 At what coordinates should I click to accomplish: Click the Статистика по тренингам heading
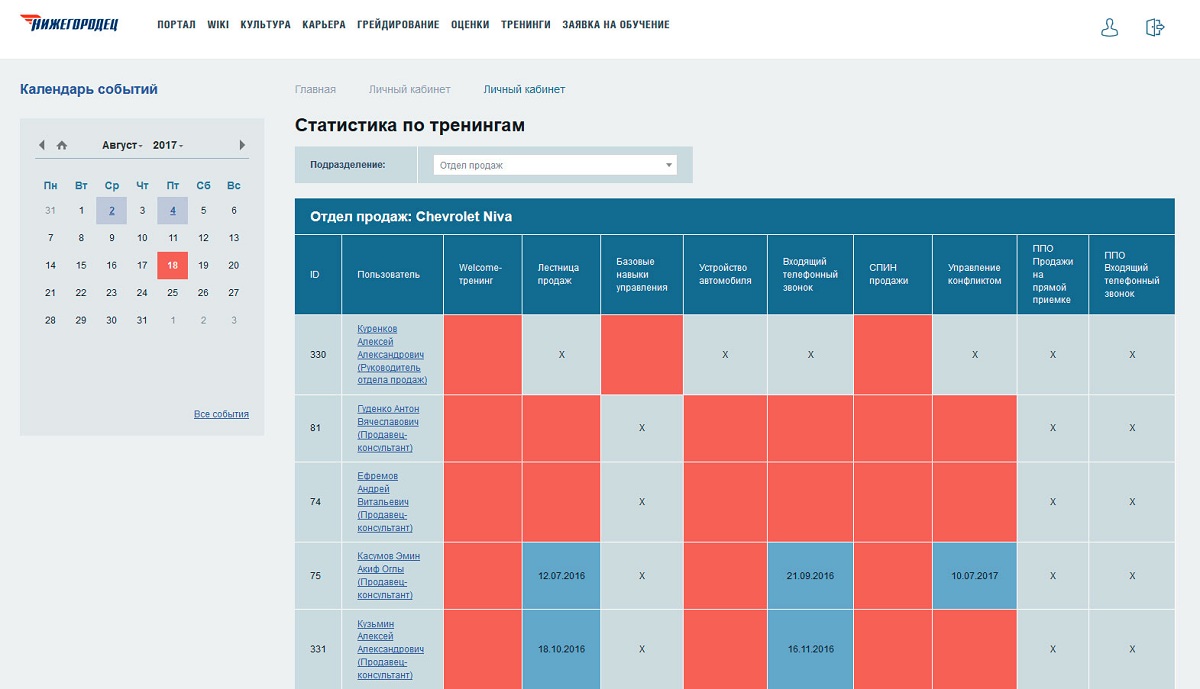pyautogui.click(x=410, y=126)
